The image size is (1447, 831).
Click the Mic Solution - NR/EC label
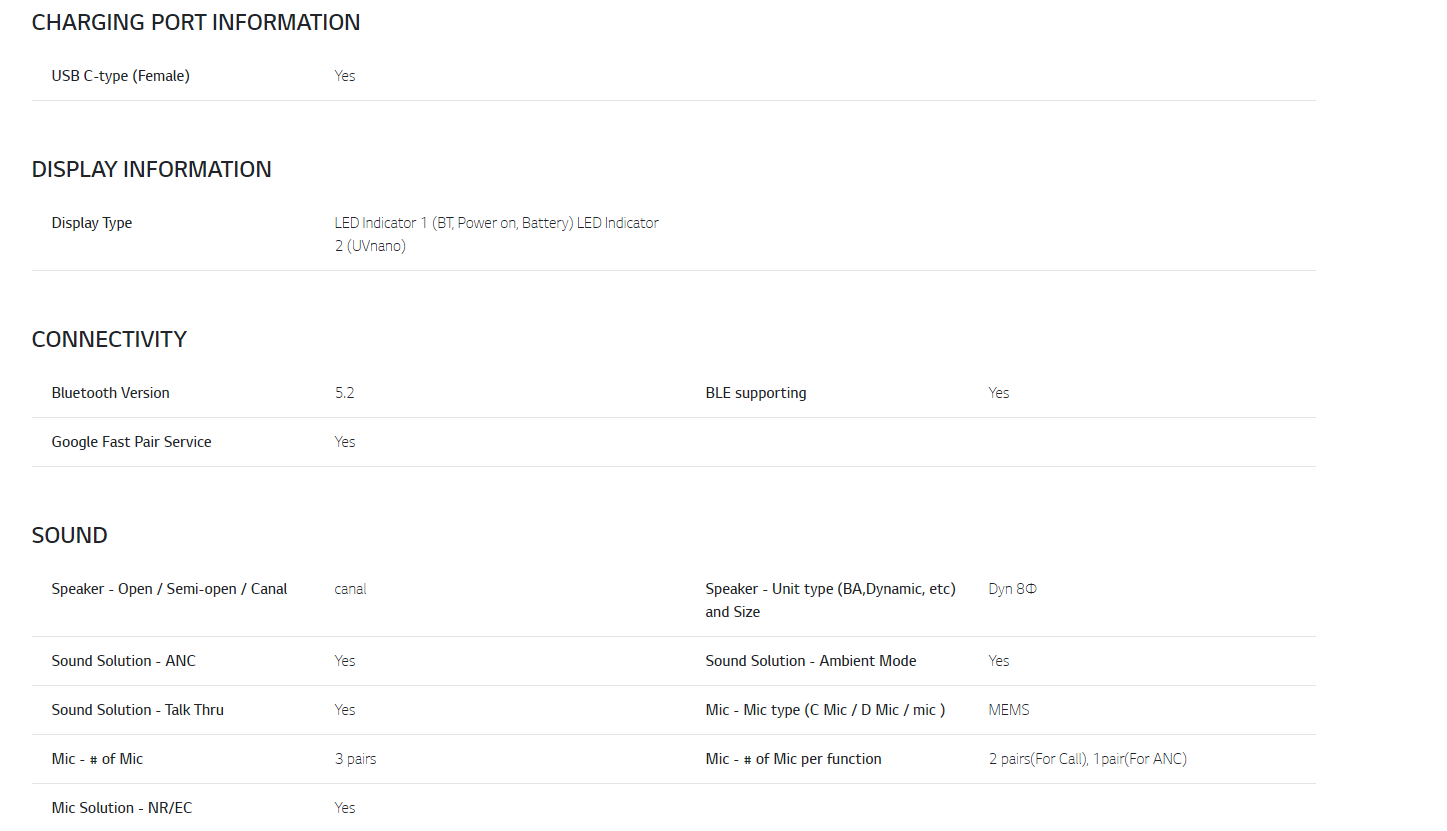tap(121, 808)
